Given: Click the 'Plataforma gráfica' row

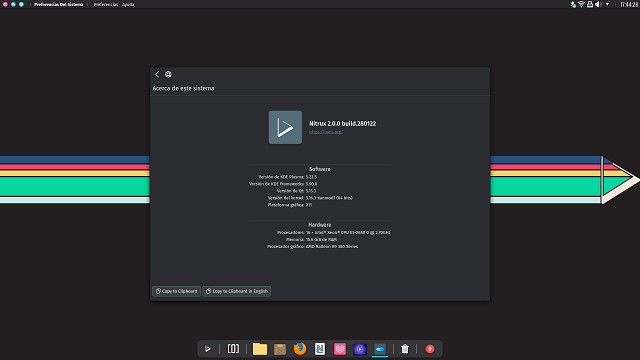Looking at the screenshot, I should tap(290, 205).
